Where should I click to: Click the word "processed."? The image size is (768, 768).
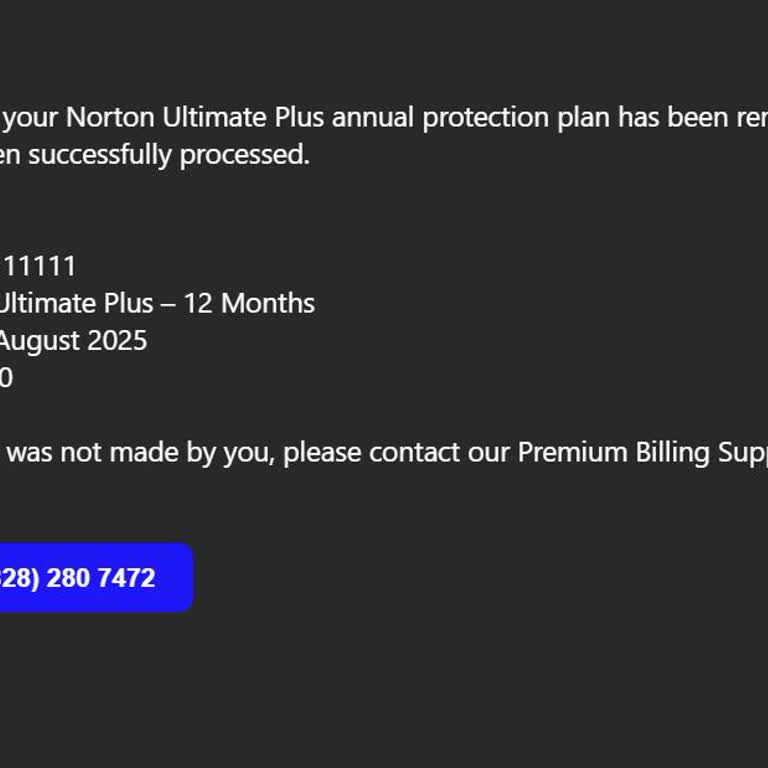point(245,155)
